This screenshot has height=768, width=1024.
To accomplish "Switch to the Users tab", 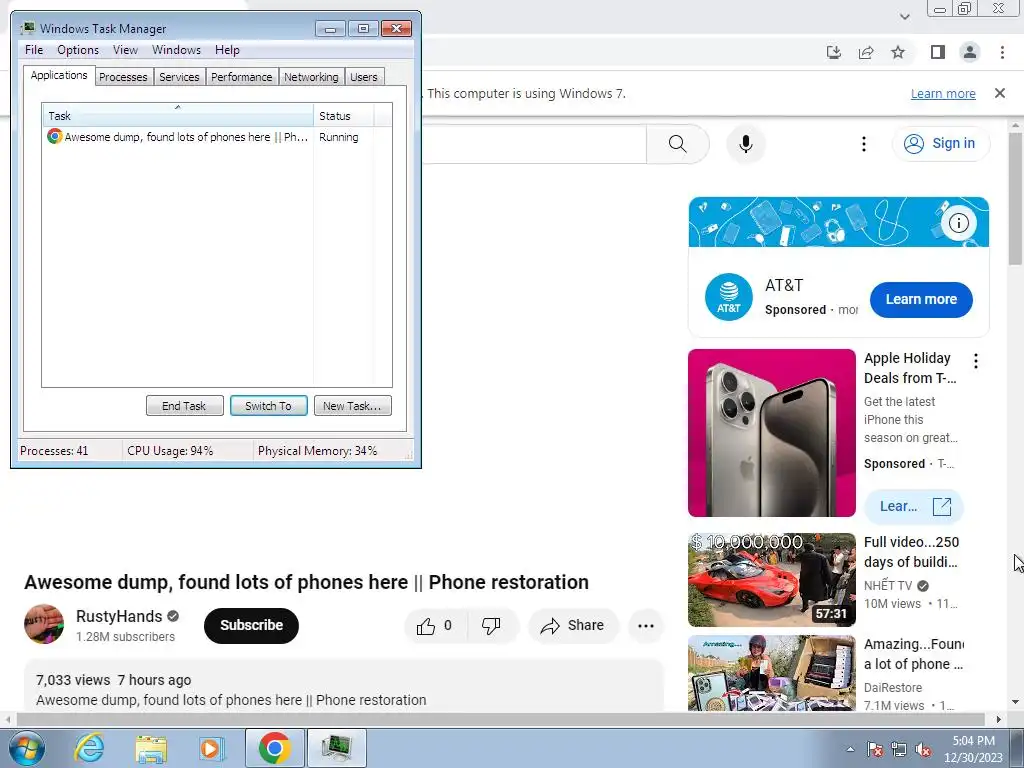I will coord(364,77).
